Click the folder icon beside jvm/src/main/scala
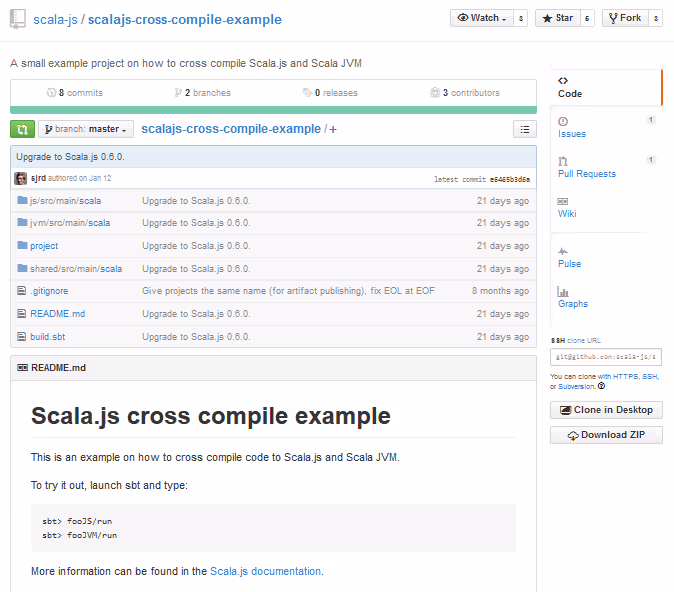Viewport: 674px width, 592px height. click(x=22, y=222)
